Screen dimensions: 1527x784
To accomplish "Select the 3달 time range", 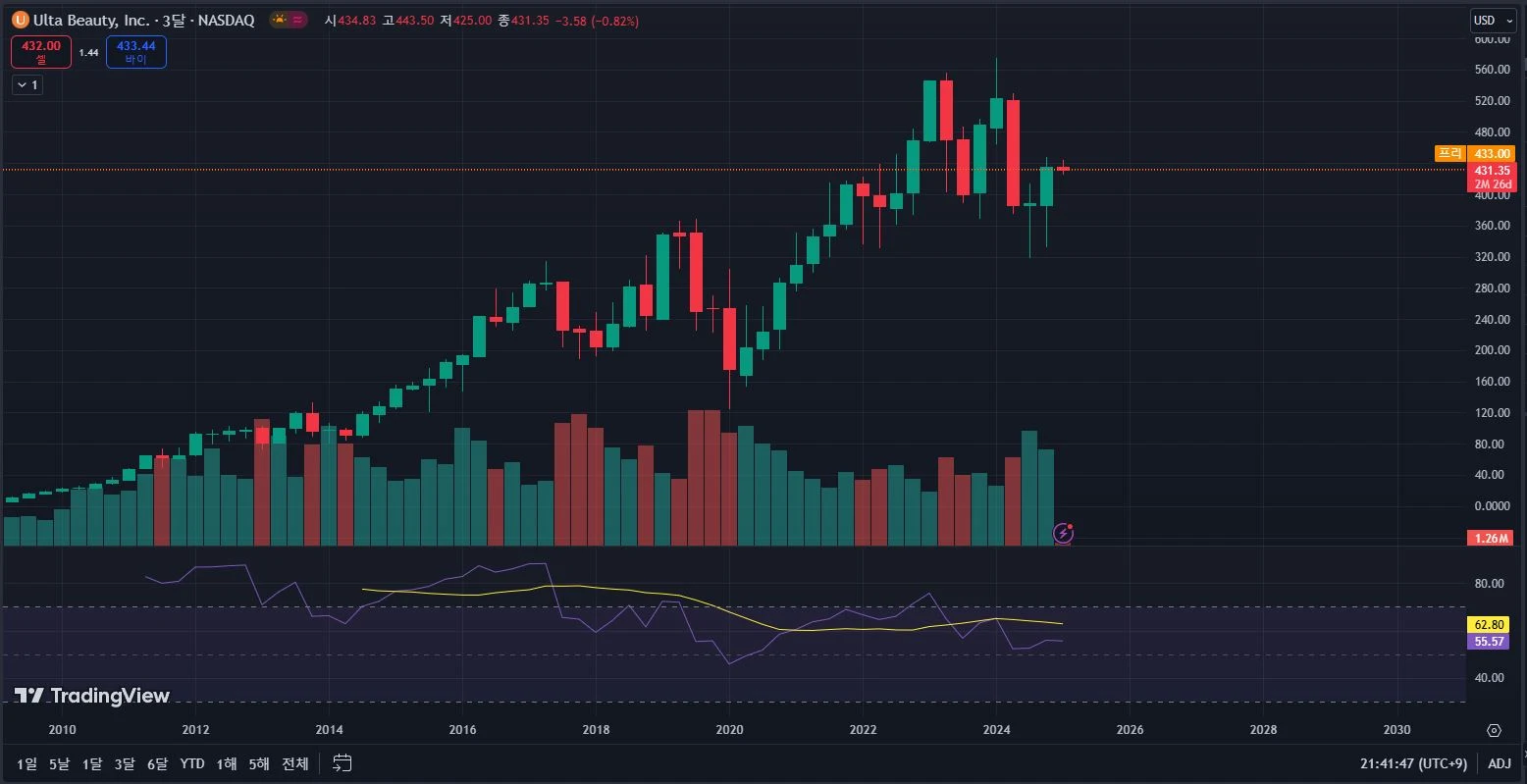I will pos(125,763).
